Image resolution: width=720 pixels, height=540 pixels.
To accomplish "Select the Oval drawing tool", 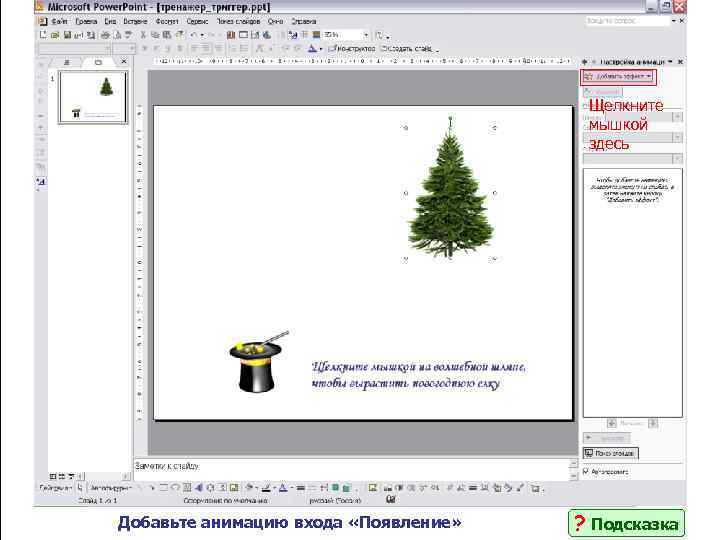I will click(x=175, y=488).
